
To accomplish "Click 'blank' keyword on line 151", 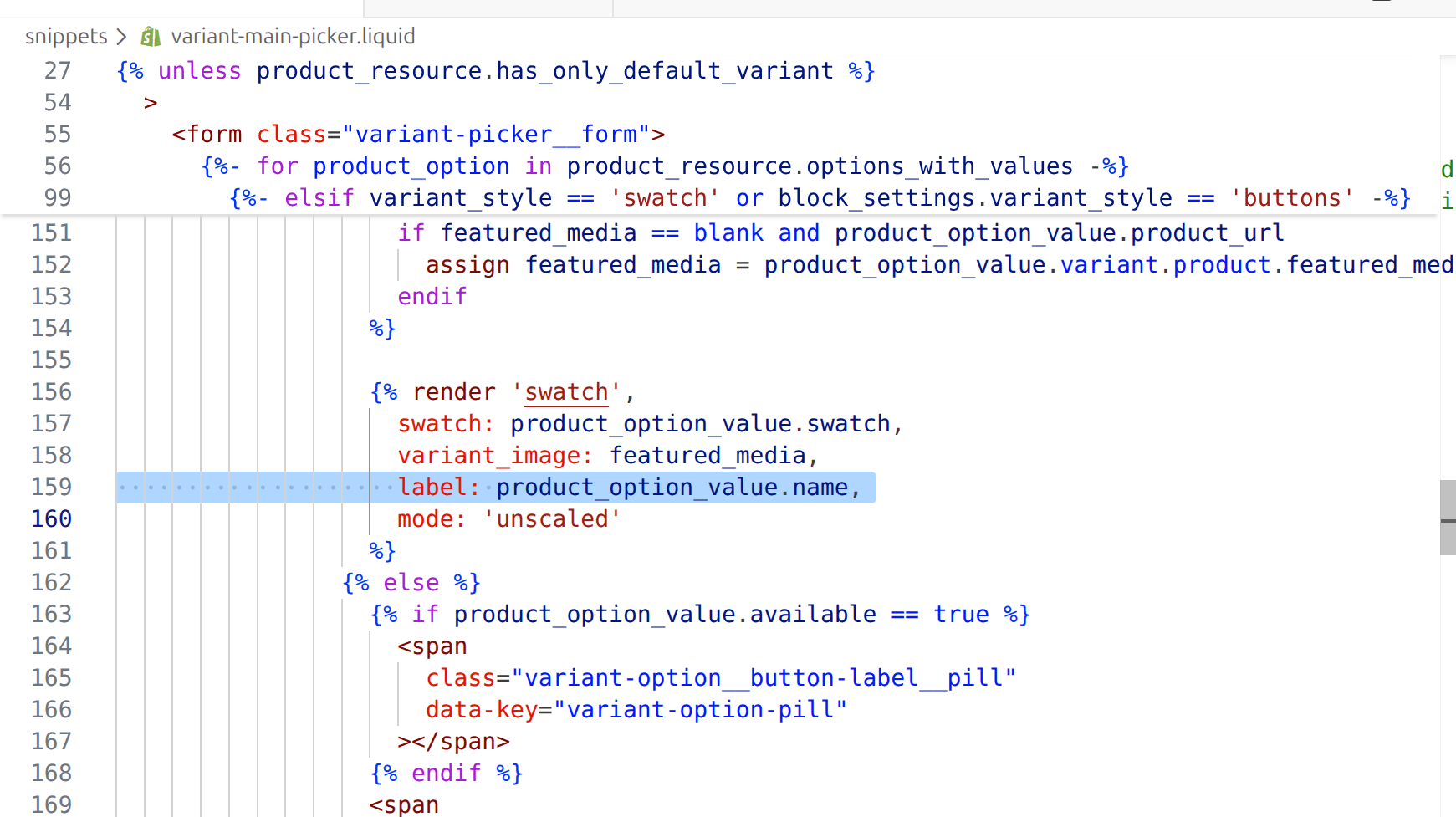I will tap(728, 233).
